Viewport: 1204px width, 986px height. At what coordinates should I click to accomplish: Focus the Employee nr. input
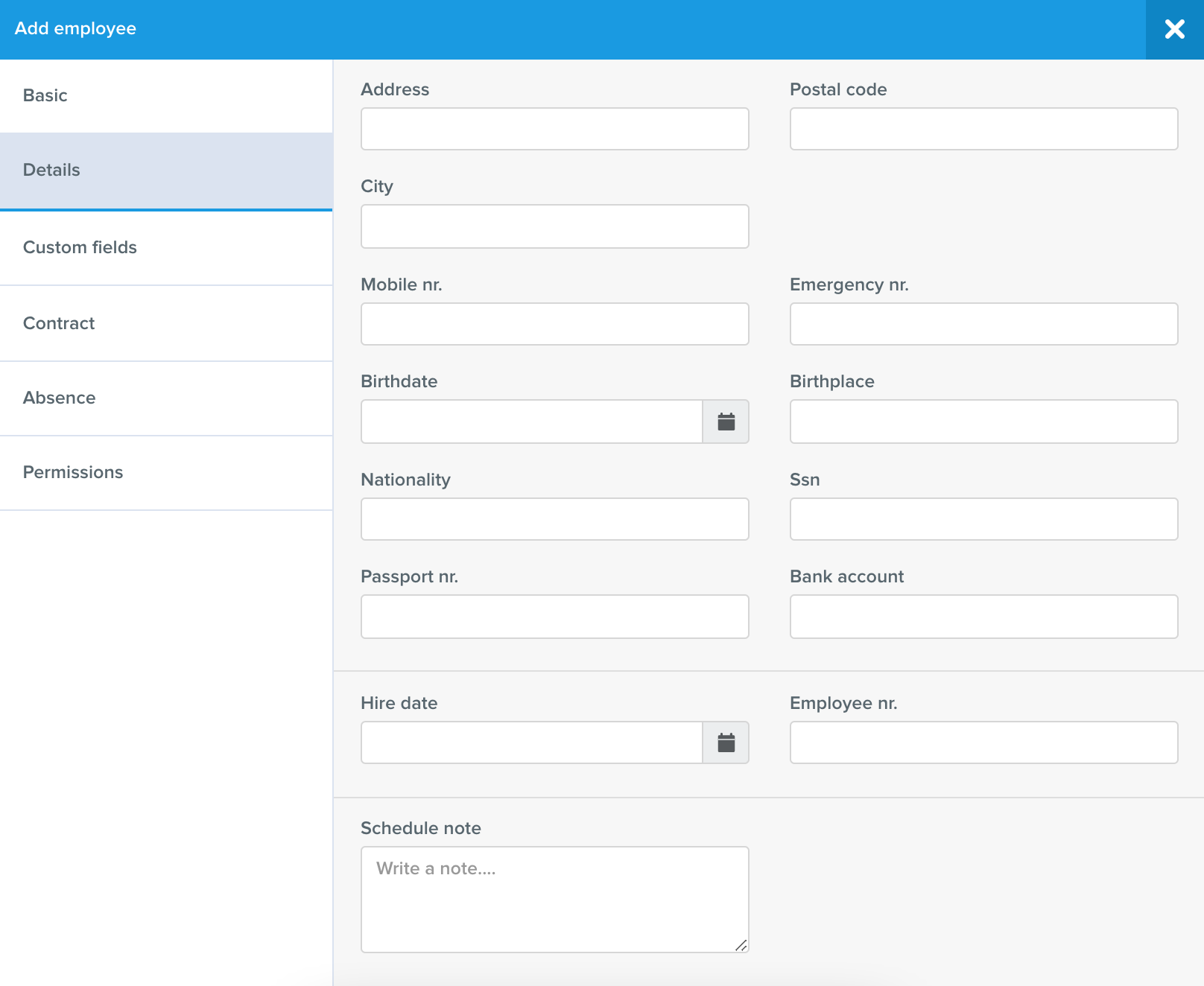(x=983, y=742)
